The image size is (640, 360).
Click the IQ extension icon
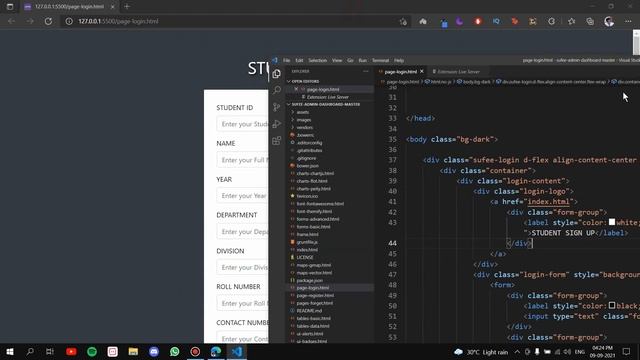click(496, 21)
